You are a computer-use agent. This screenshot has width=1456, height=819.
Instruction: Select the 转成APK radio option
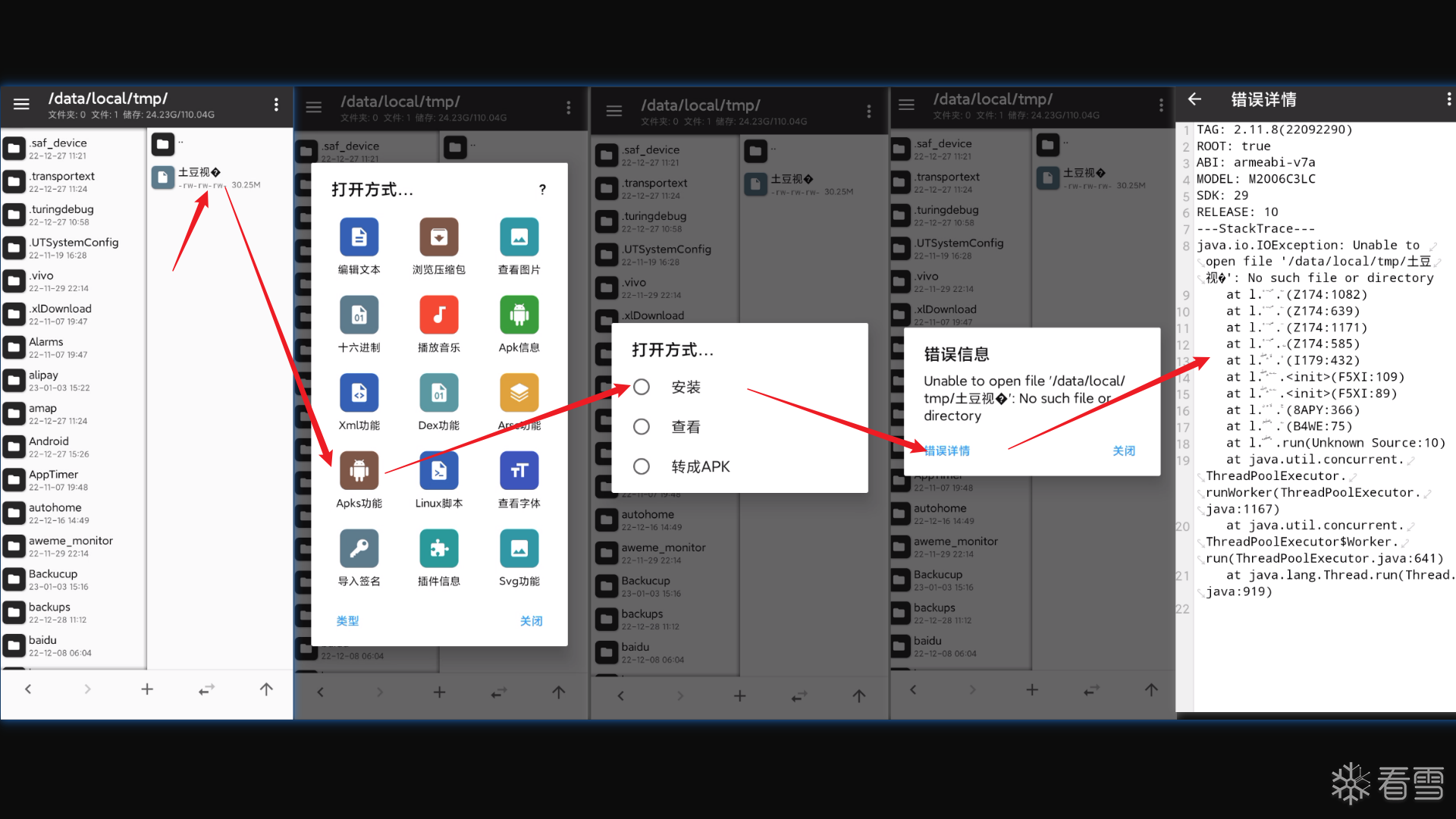(642, 466)
